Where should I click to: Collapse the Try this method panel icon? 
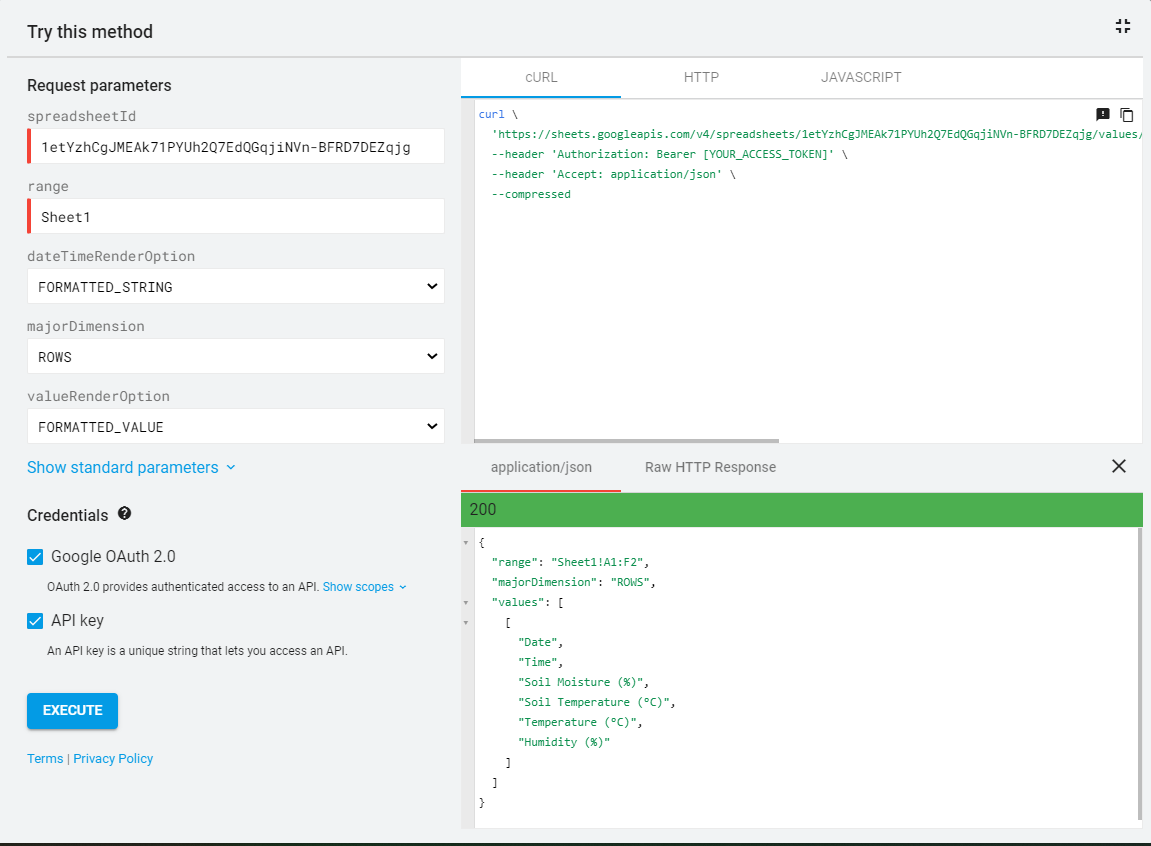click(1122, 26)
